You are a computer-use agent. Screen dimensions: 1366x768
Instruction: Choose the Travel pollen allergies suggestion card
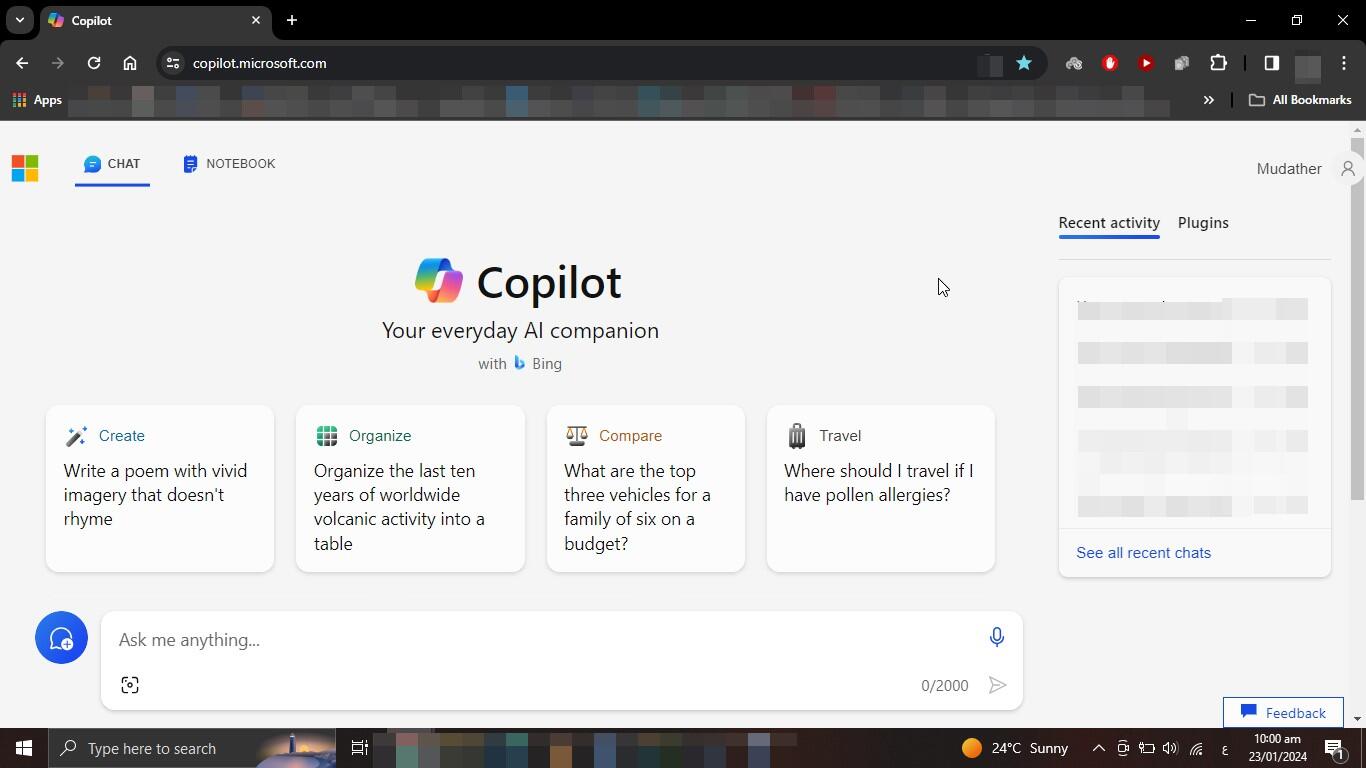pyautogui.click(x=880, y=488)
